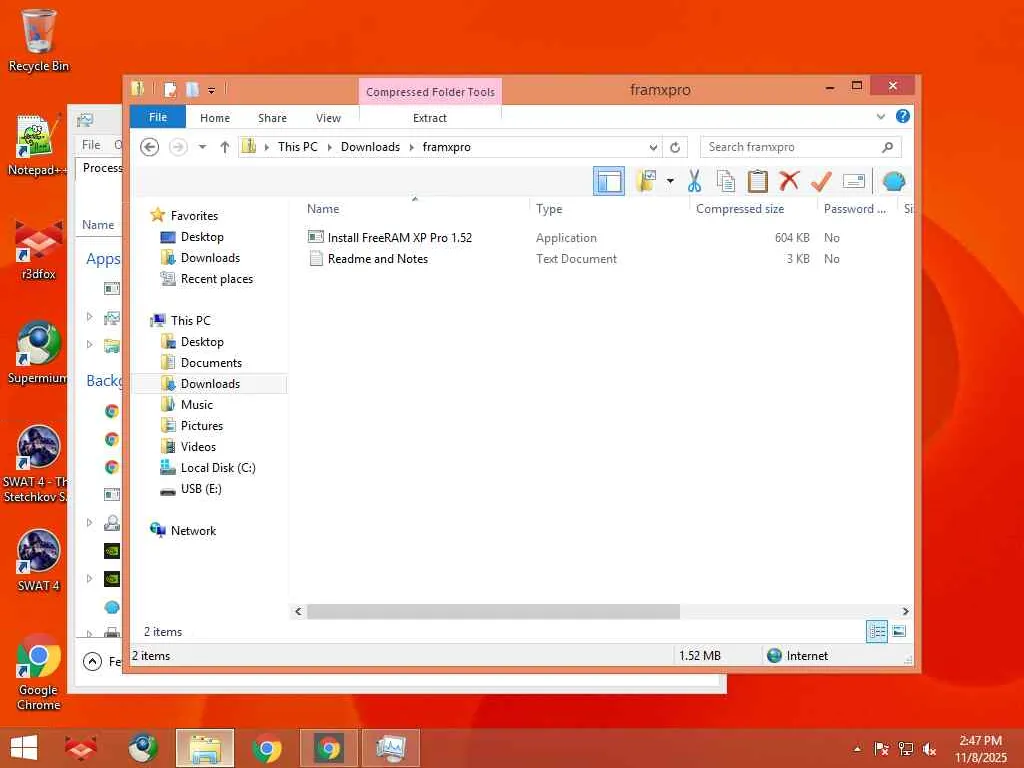The height and width of the screenshot is (768, 1024).
Task: Open Music folder in sidebar
Action: [197, 405]
